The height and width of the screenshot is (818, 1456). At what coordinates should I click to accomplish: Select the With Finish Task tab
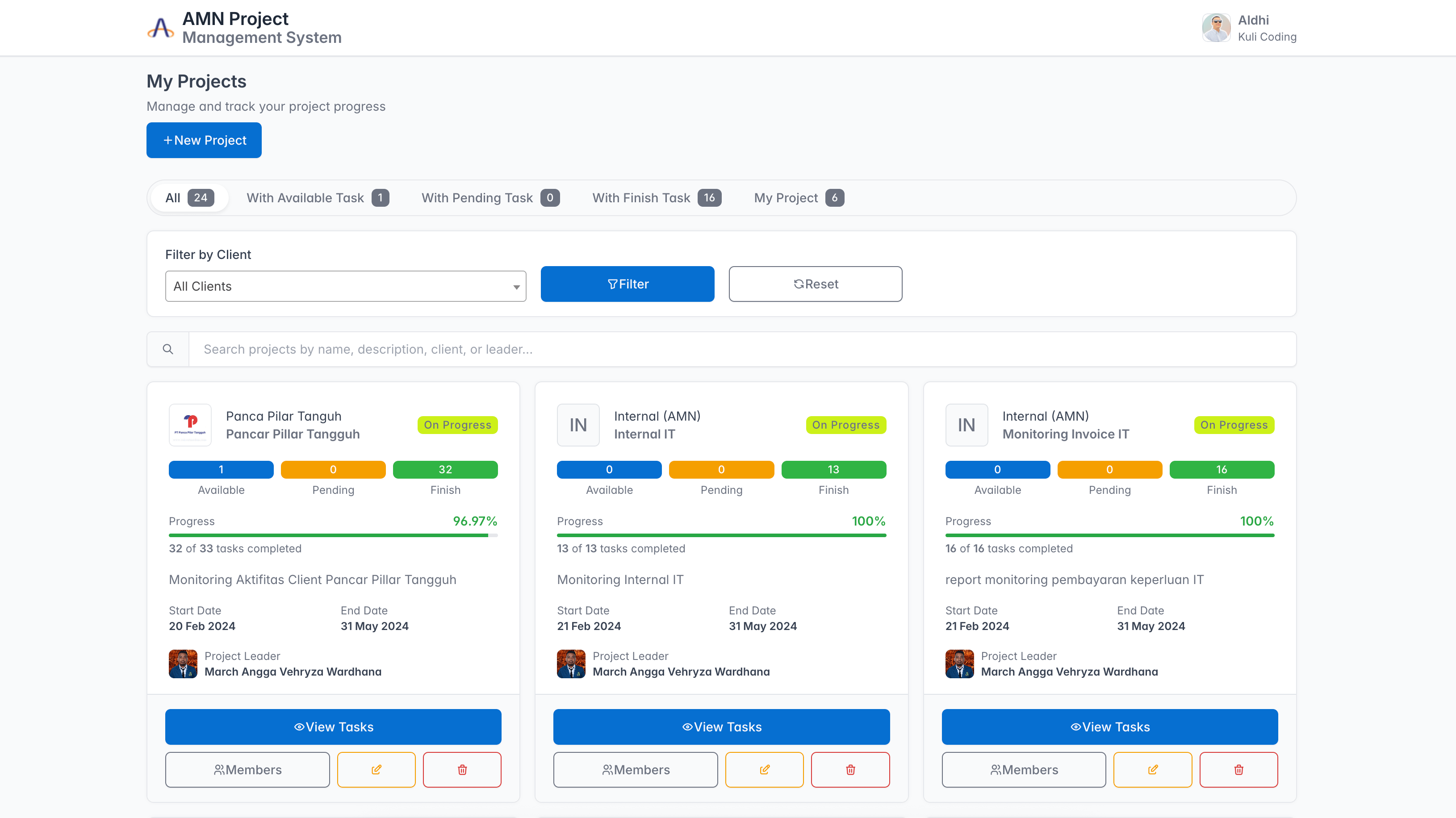[656, 198]
